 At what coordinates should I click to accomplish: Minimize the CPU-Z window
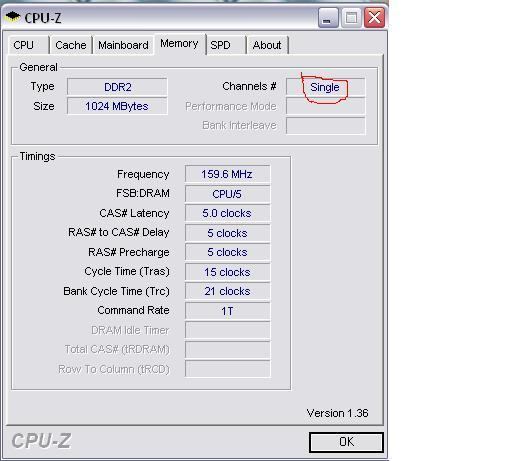click(328, 18)
